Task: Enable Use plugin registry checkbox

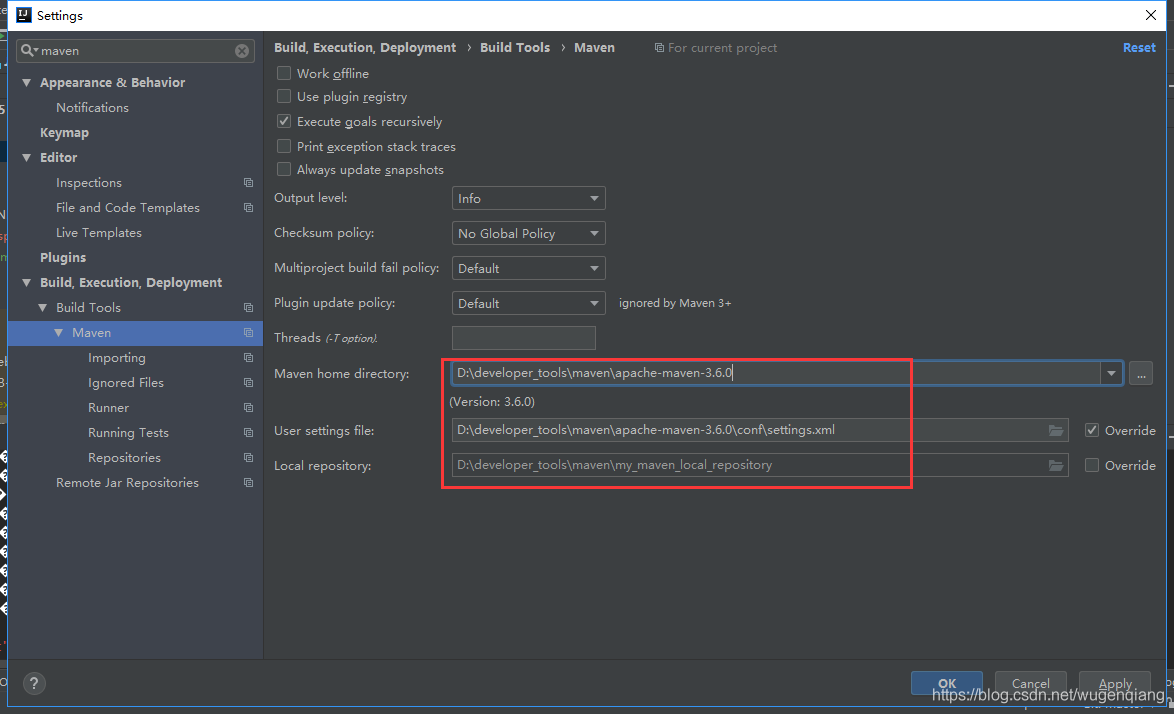Action: 284,97
